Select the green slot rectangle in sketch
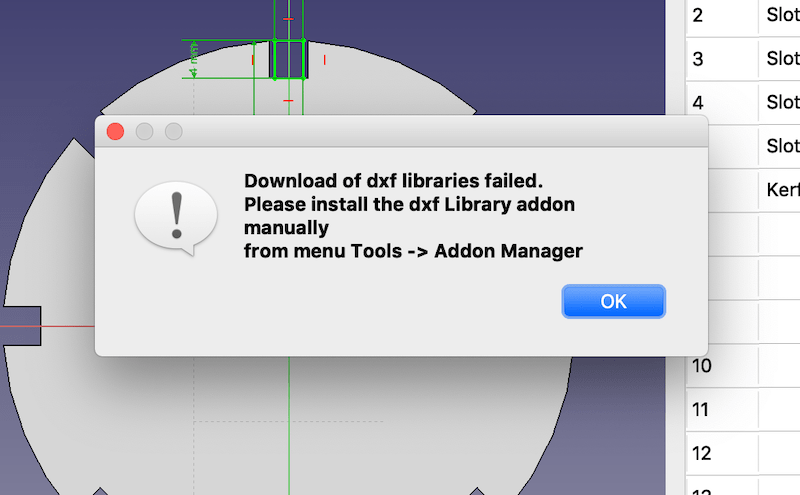 tap(289, 59)
